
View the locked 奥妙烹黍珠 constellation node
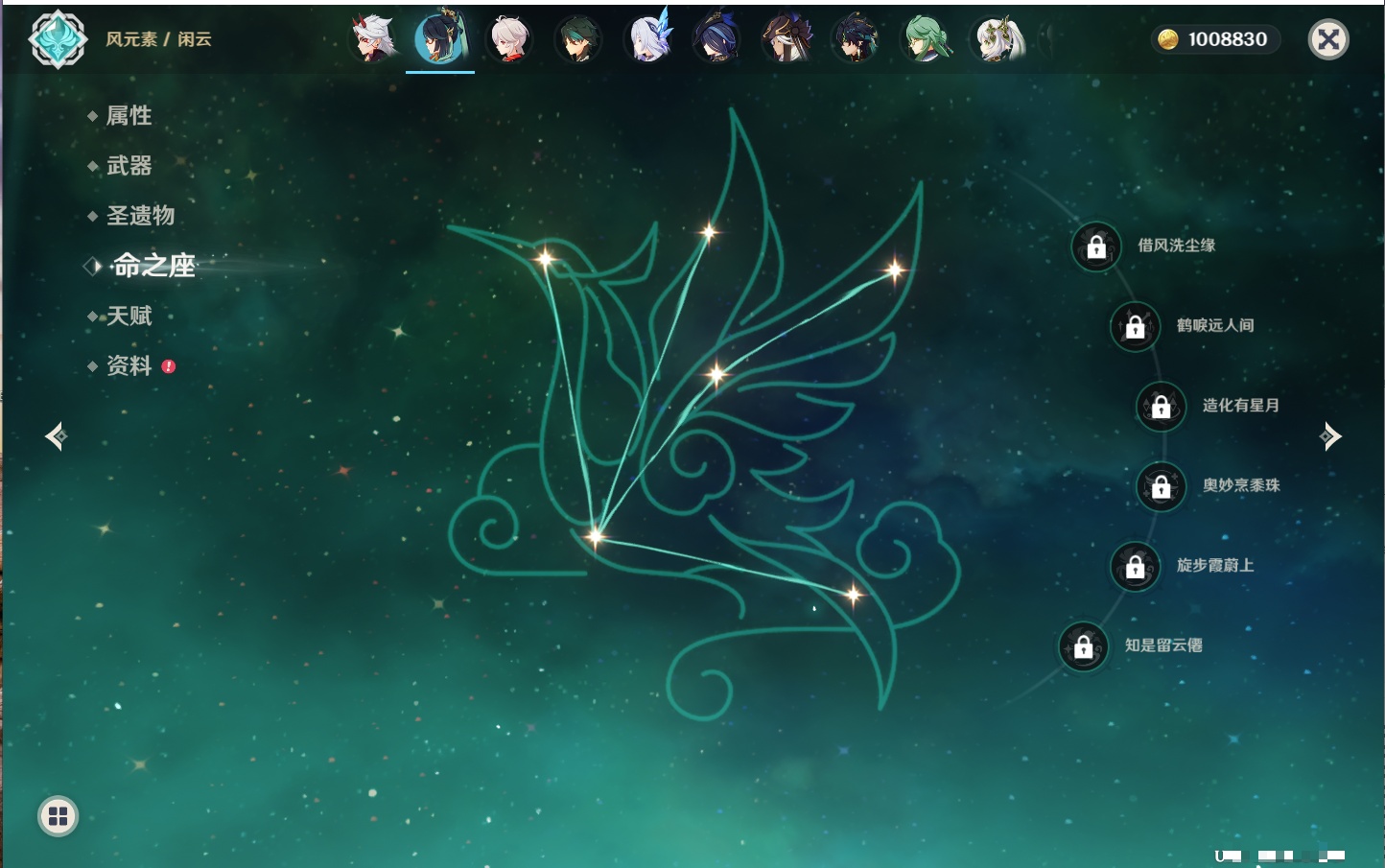pyautogui.click(x=1161, y=486)
